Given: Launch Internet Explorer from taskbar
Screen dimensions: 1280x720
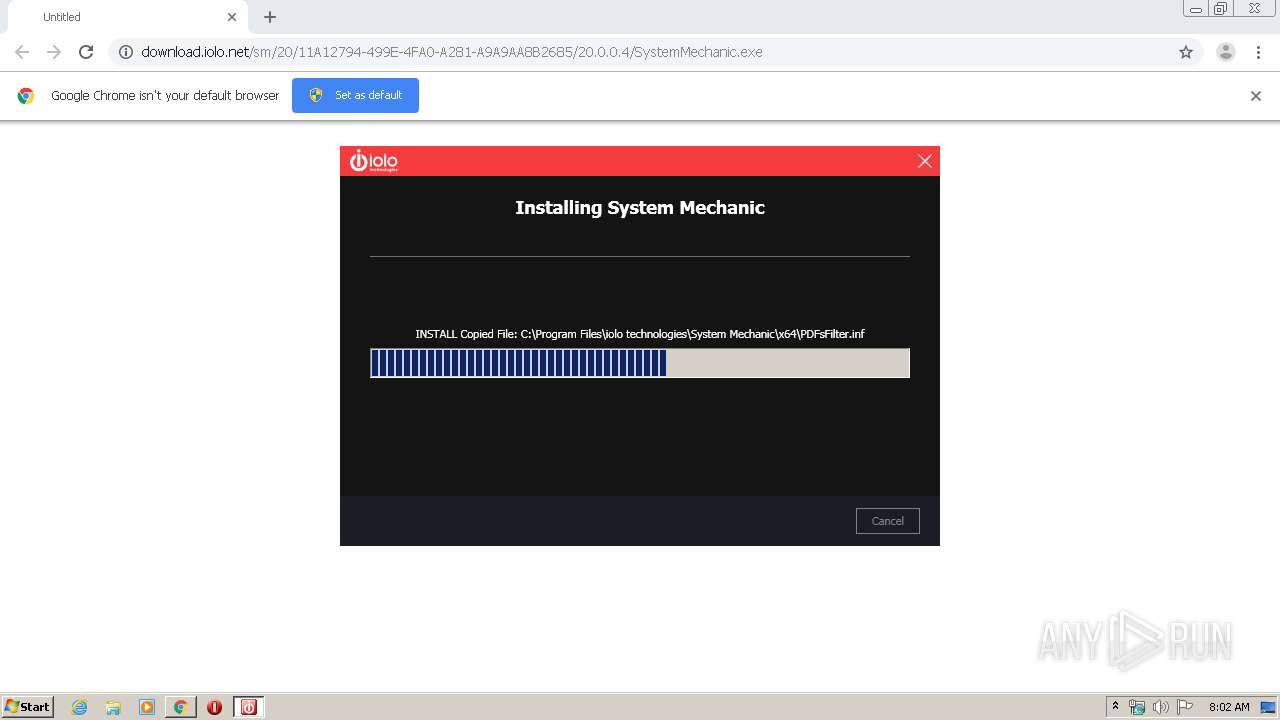Looking at the screenshot, I should click(x=80, y=707).
